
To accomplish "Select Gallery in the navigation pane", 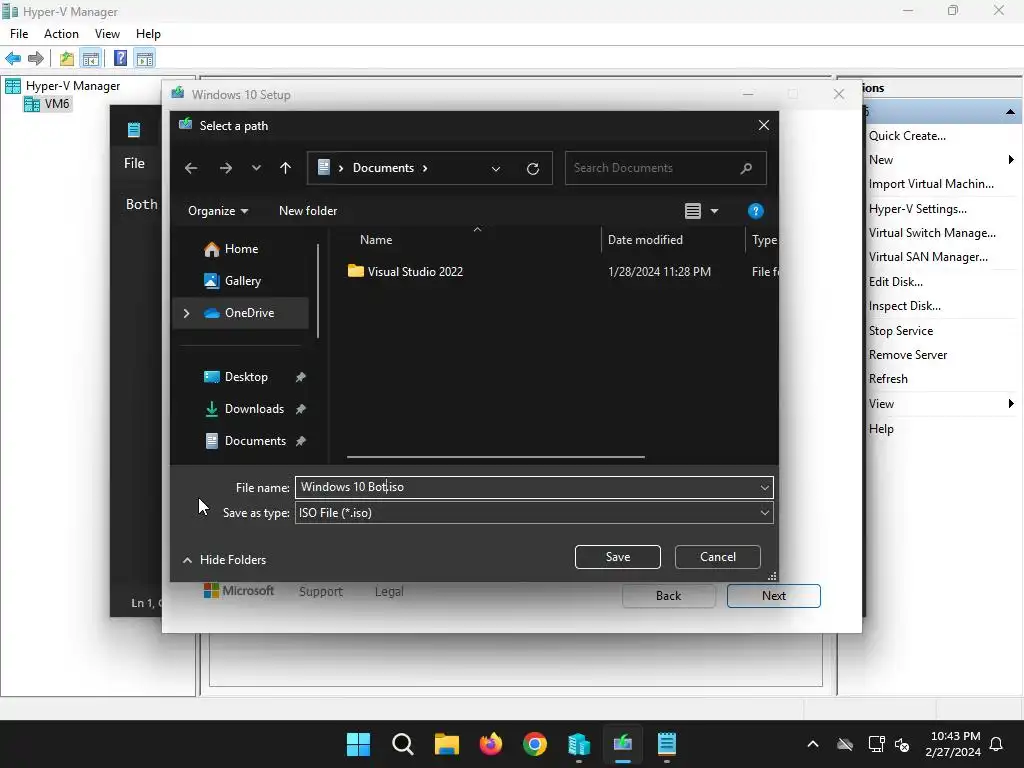I will (x=243, y=281).
